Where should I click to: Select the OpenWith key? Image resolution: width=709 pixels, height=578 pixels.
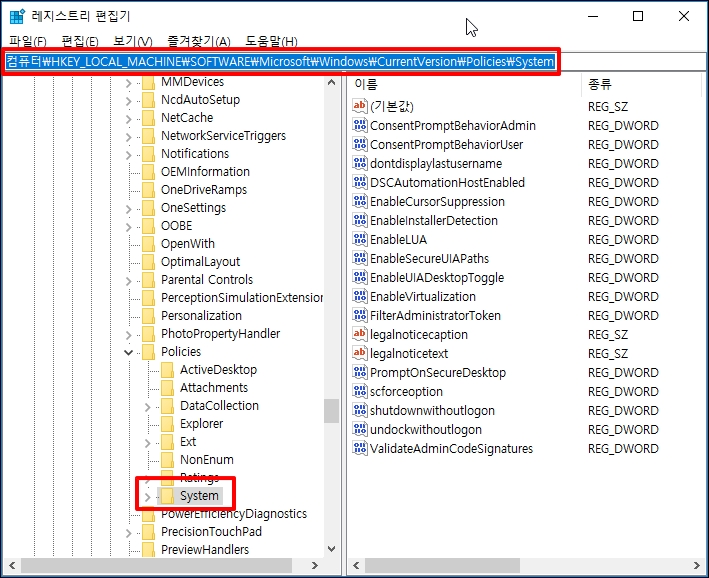point(188,244)
